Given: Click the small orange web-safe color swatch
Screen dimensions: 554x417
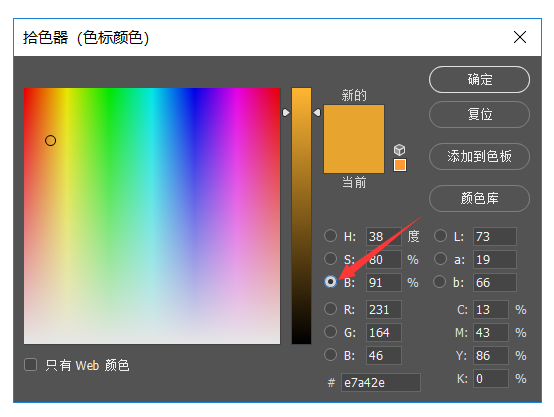Looking at the screenshot, I should click(x=400, y=165).
